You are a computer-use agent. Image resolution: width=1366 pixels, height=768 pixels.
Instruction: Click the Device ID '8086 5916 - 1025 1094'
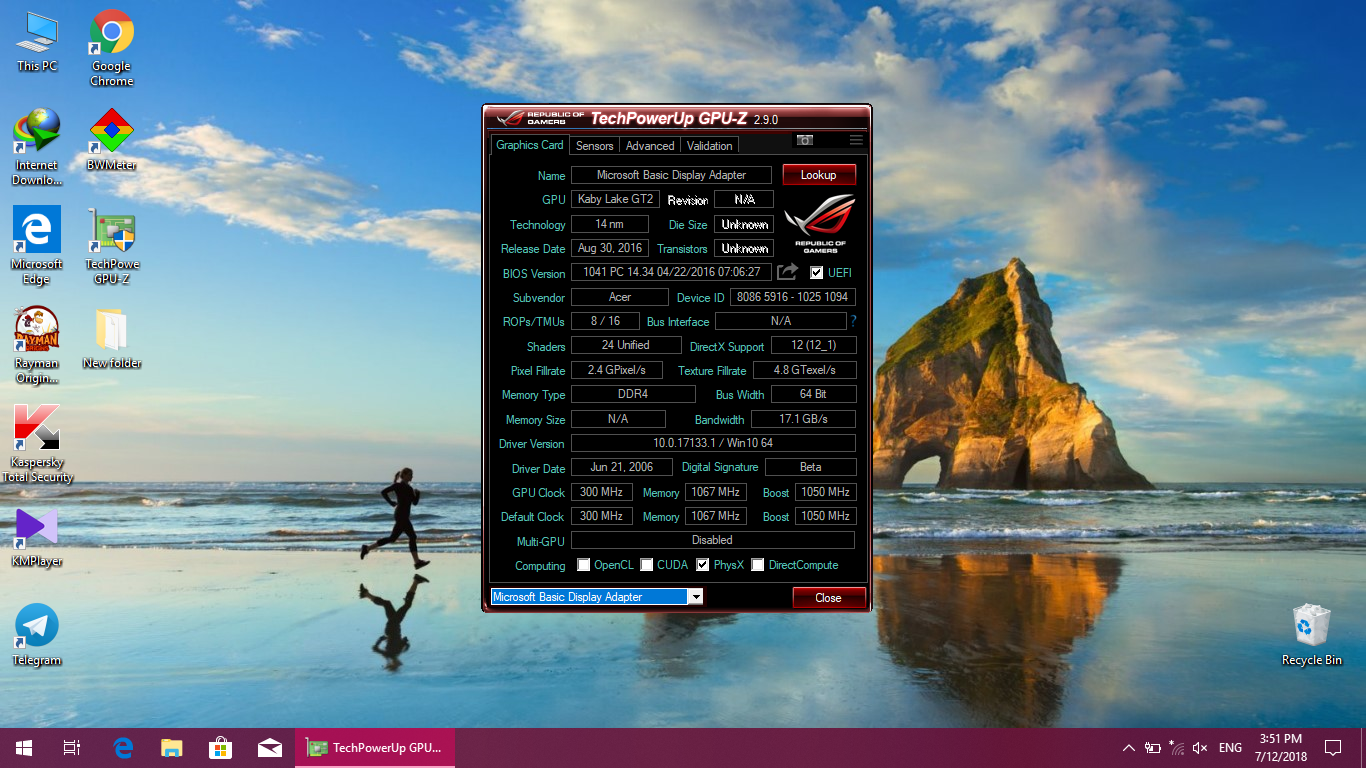[792, 297]
